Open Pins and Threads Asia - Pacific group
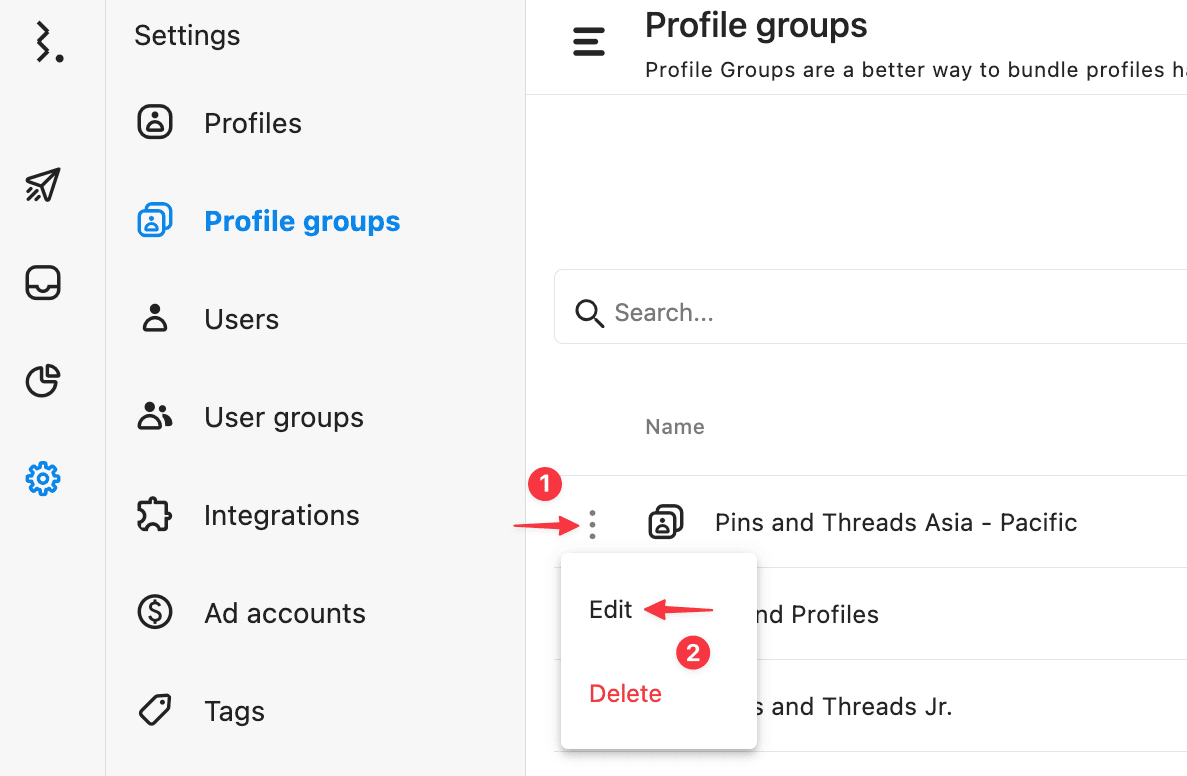This screenshot has width=1187, height=776. (x=895, y=522)
